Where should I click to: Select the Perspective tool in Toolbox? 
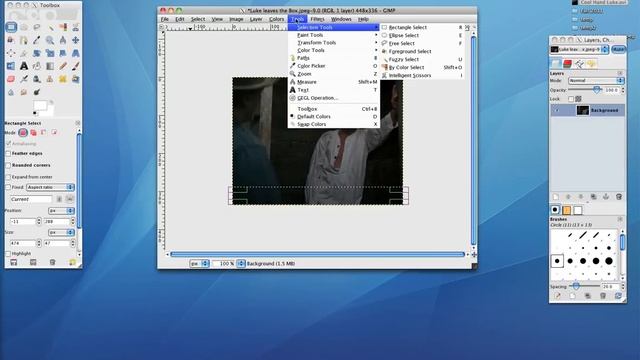[x=76, y=53]
